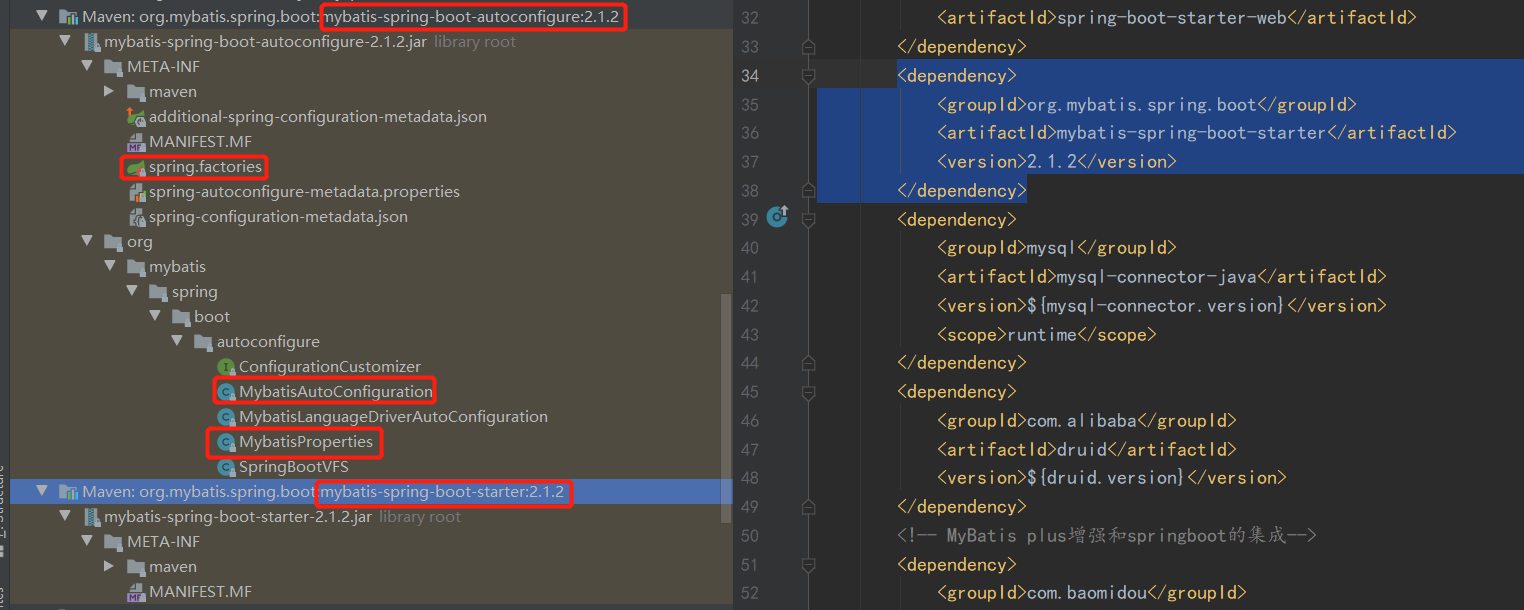
Task: Click the gutter override marker icon on line 39
Action: pos(777,216)
